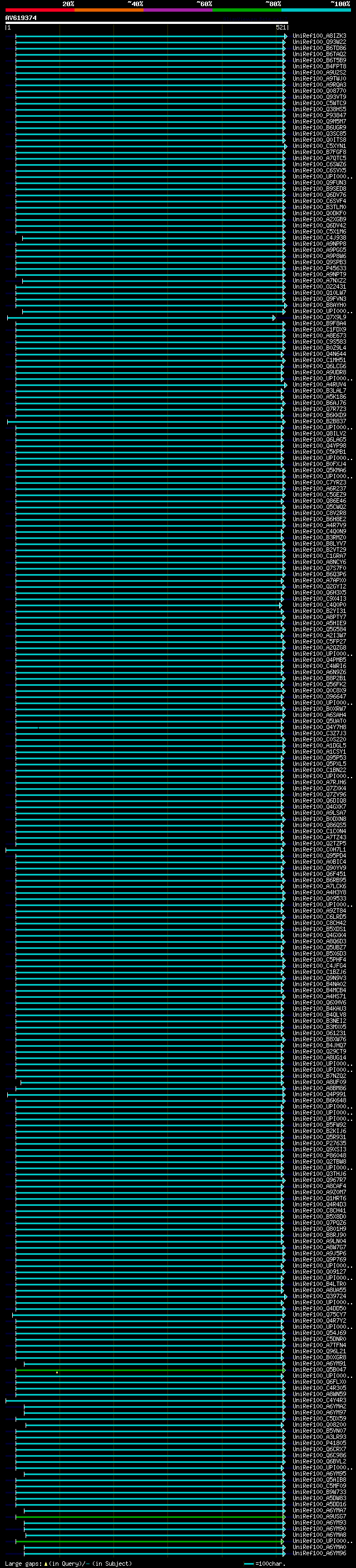The height and width of the screenshot is (1568, 356).
Task: Select hit UniRef100_A8IZK3
Action: coord(319,36)
